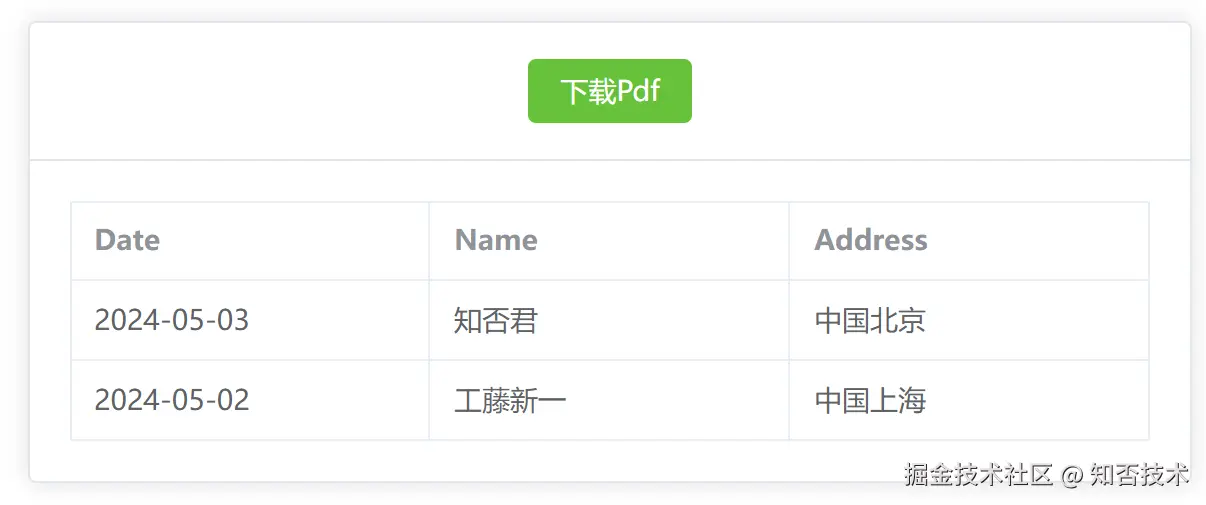Click empty card header left of 下载Pdf

coord(280,91)
